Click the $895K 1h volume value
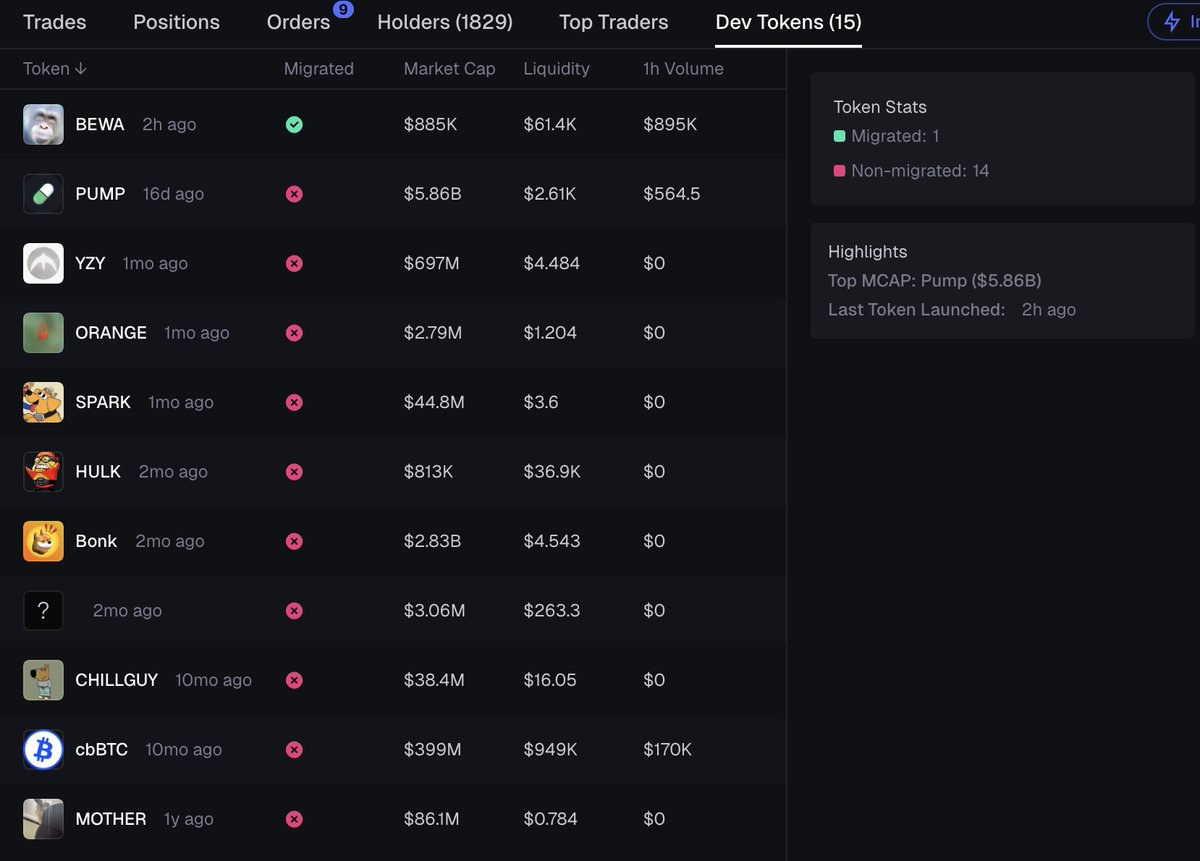This screenshot has height=861, width=1200. pos(670,125)
